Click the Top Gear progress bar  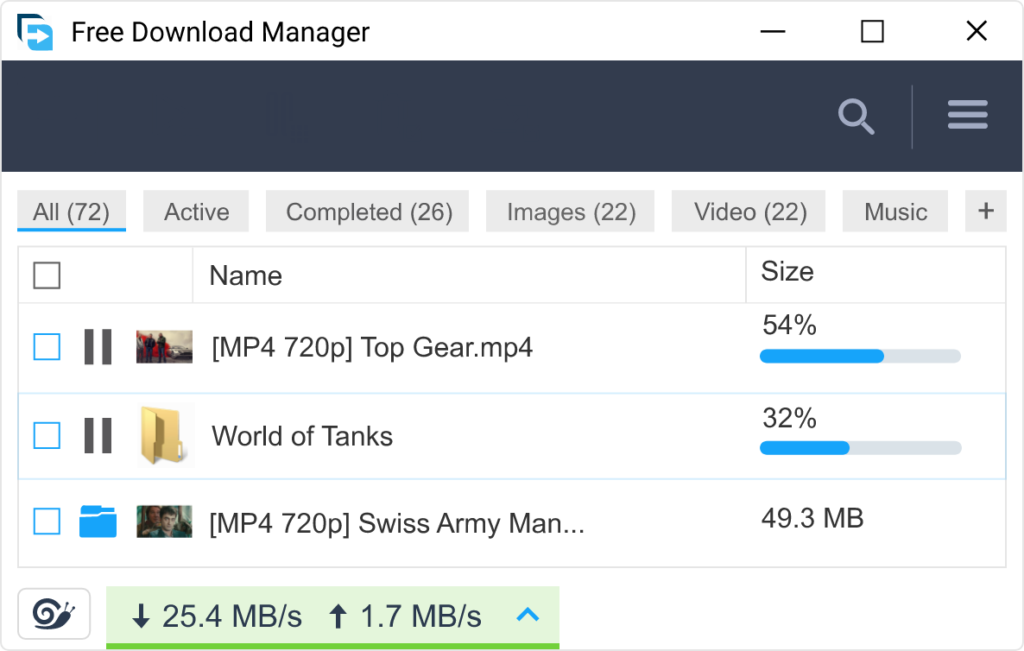[x=858, y=356]
